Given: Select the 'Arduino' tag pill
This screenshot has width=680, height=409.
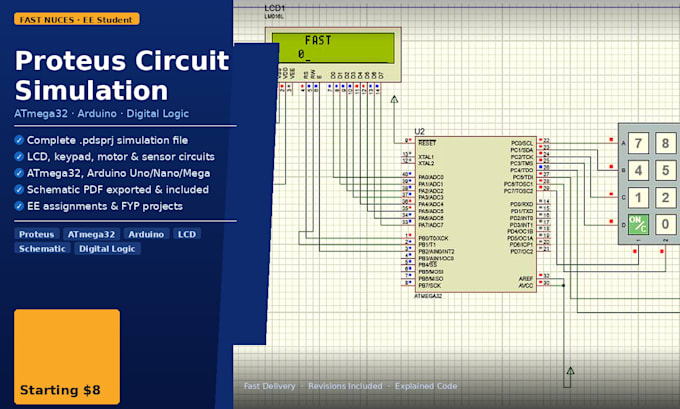Looking at the screenshot, I should 146,234.
